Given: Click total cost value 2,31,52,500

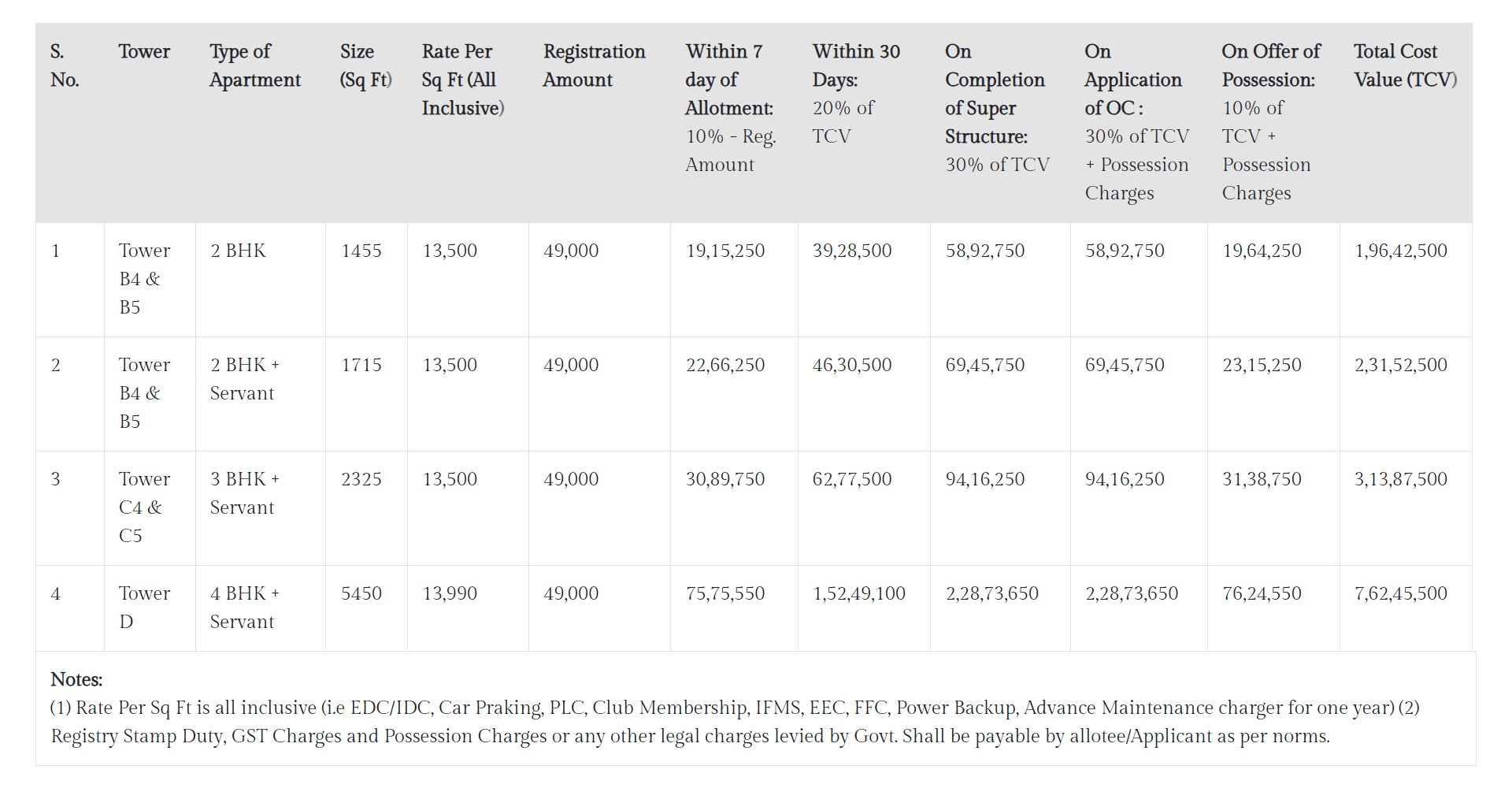Looking at the screenshot, I should (1400, 365).
